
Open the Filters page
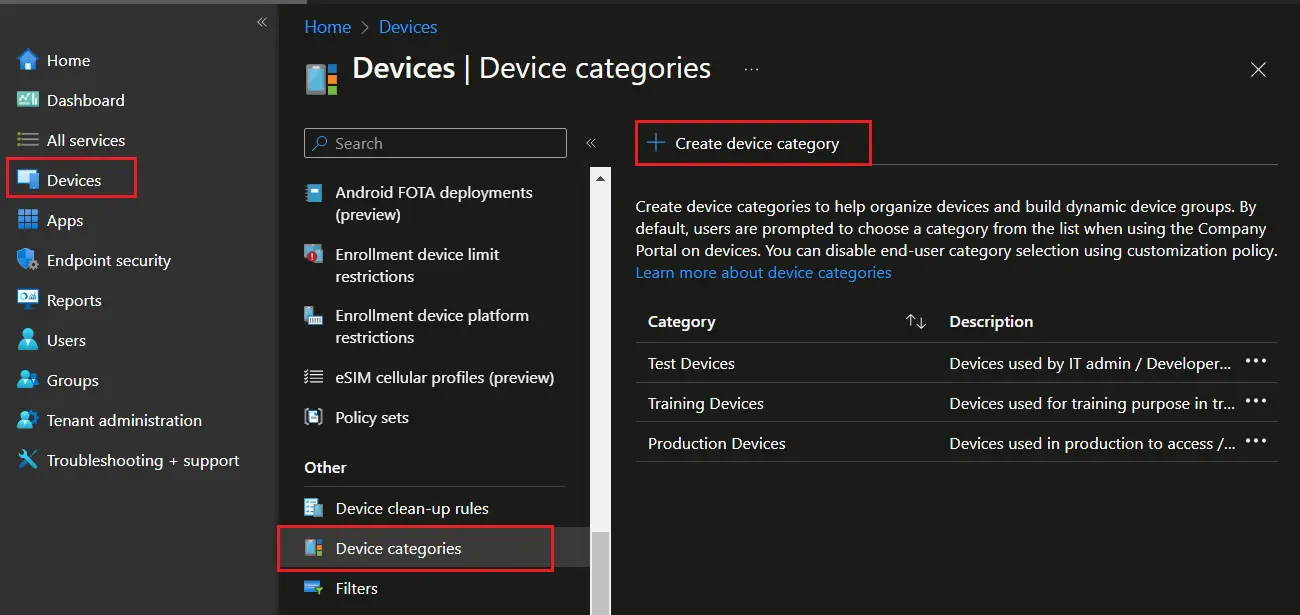coord(356,588)
